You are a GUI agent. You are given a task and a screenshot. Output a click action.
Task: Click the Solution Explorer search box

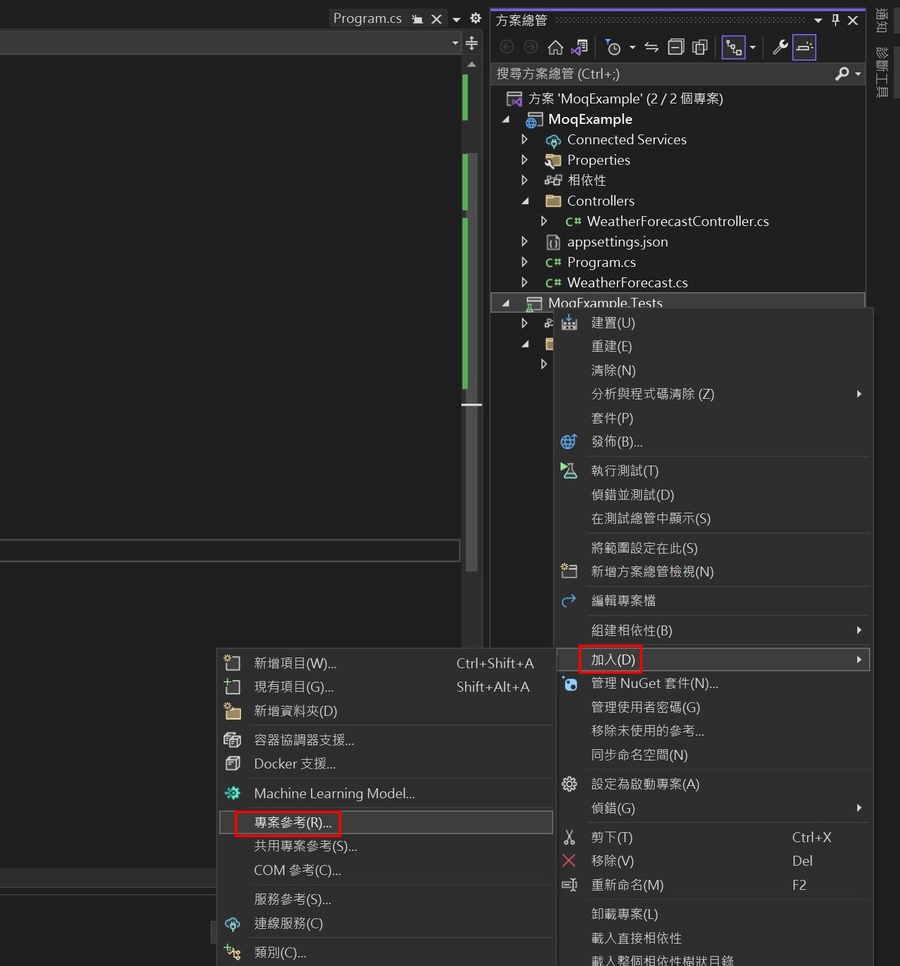pos(660,74)
